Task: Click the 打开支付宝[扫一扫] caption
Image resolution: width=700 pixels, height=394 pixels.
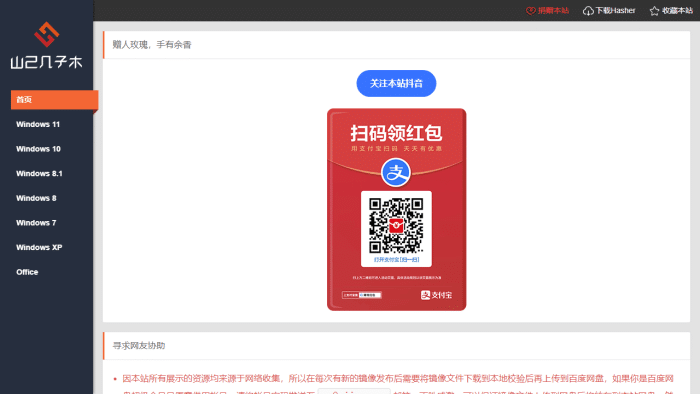Action: 396,259
